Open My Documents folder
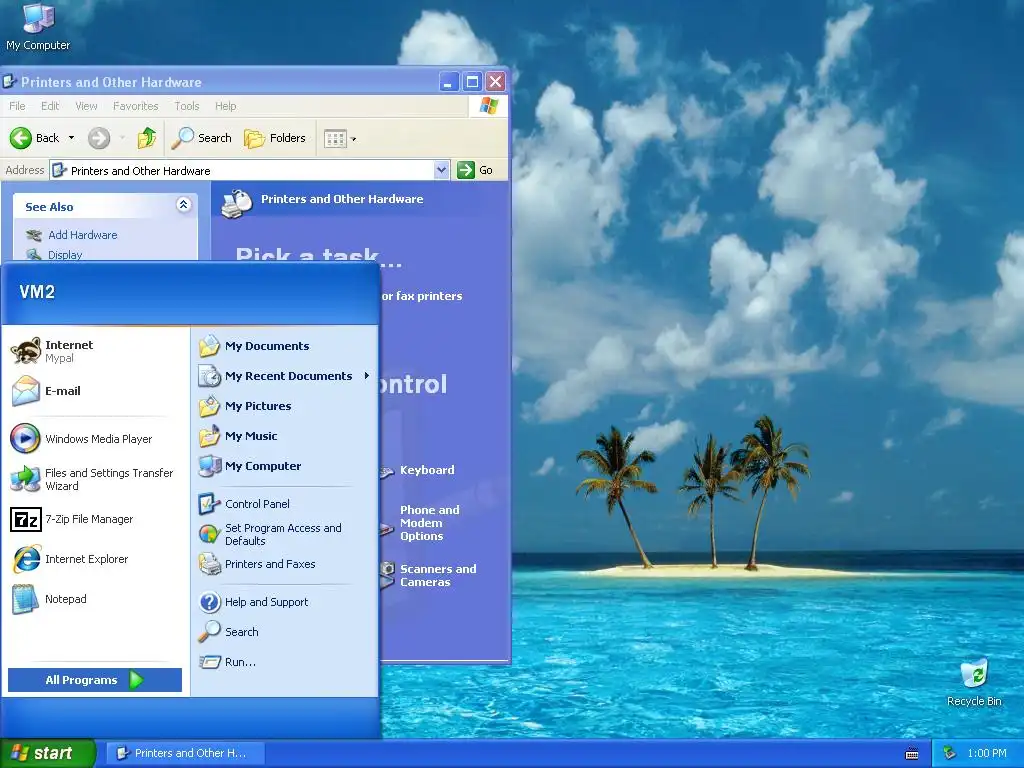Image resolution: width=1024 pixels, height=768 pixels. (285, 346)
